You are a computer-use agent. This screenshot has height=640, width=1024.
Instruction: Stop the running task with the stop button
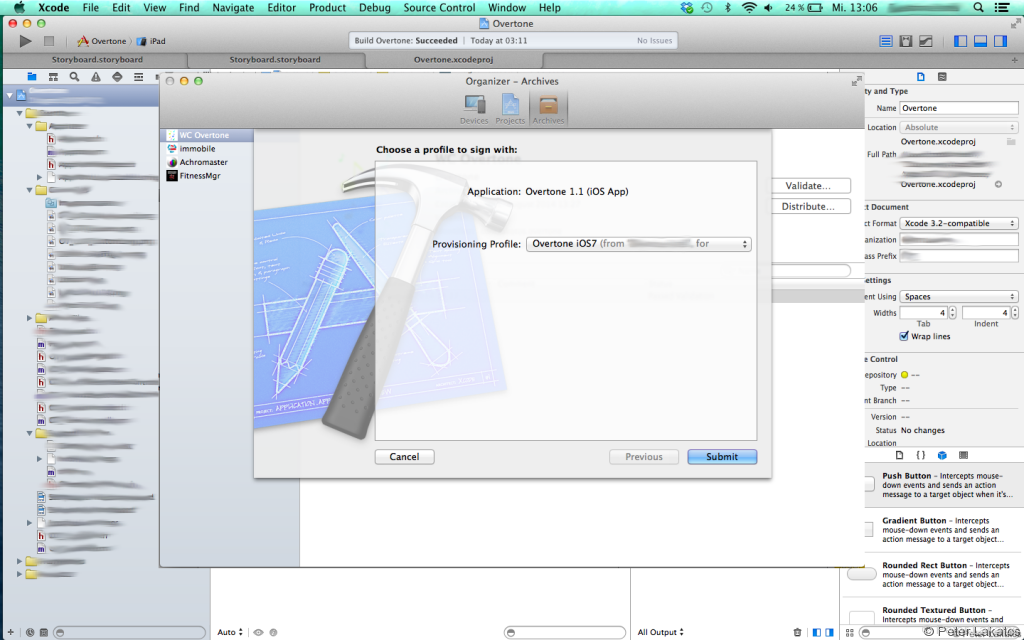click(x=49, y=41)
